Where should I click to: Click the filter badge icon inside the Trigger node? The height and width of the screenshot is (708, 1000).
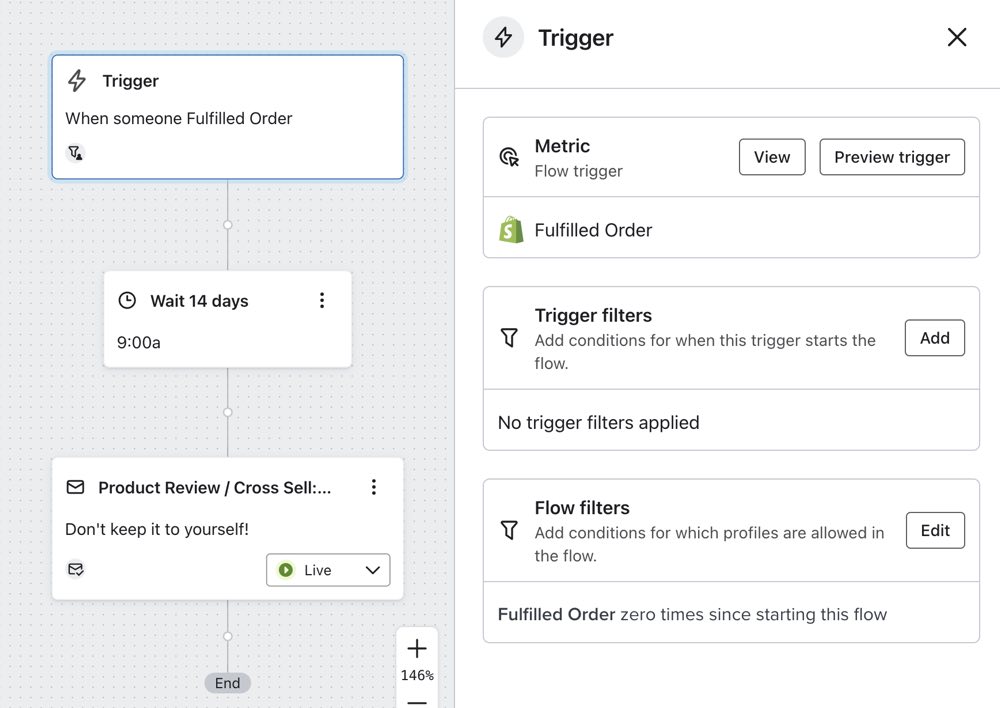pyautogui.click(x=75, y=152)
